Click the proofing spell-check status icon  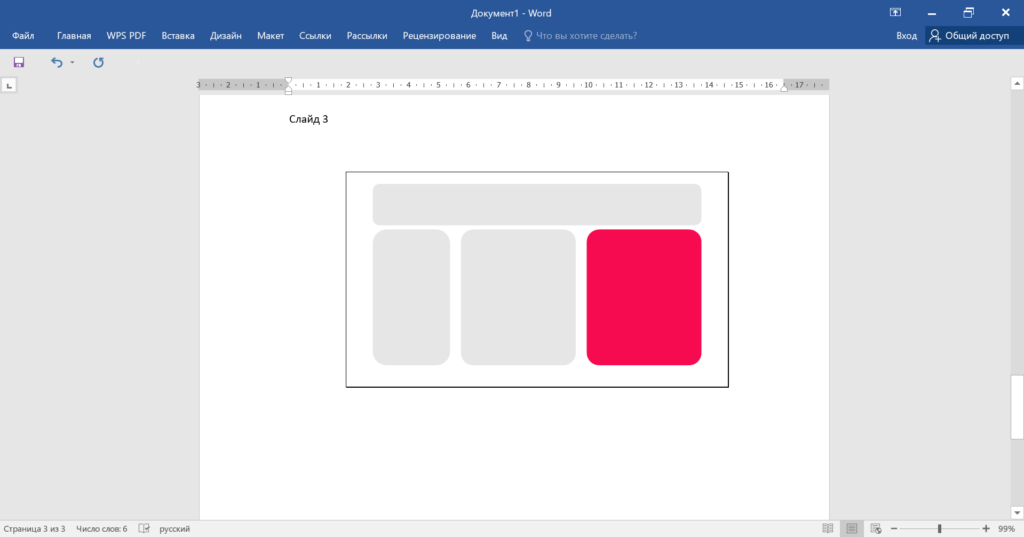[x=144, y=529]
